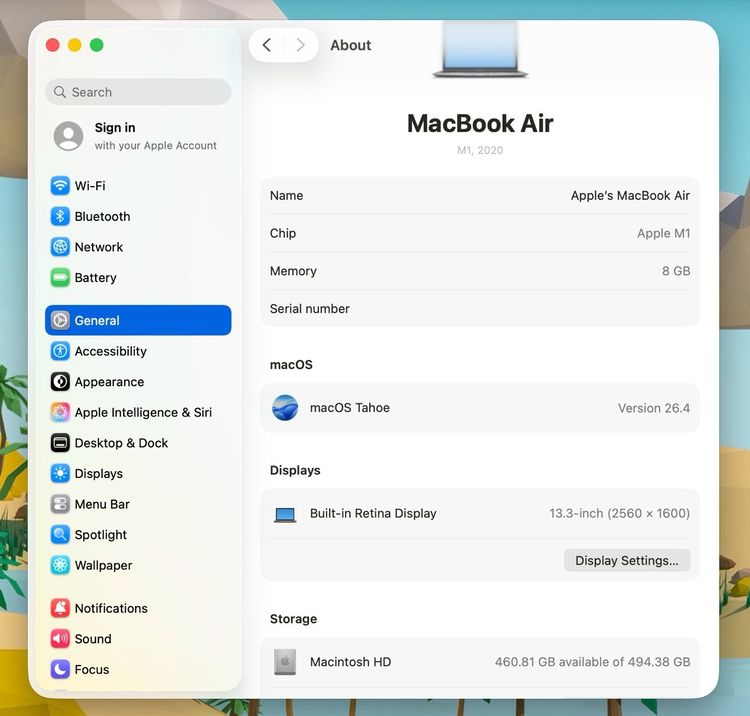Click the Notifications bell icon
The width and height of the screenshot is (750, 716).
[60, 608]
